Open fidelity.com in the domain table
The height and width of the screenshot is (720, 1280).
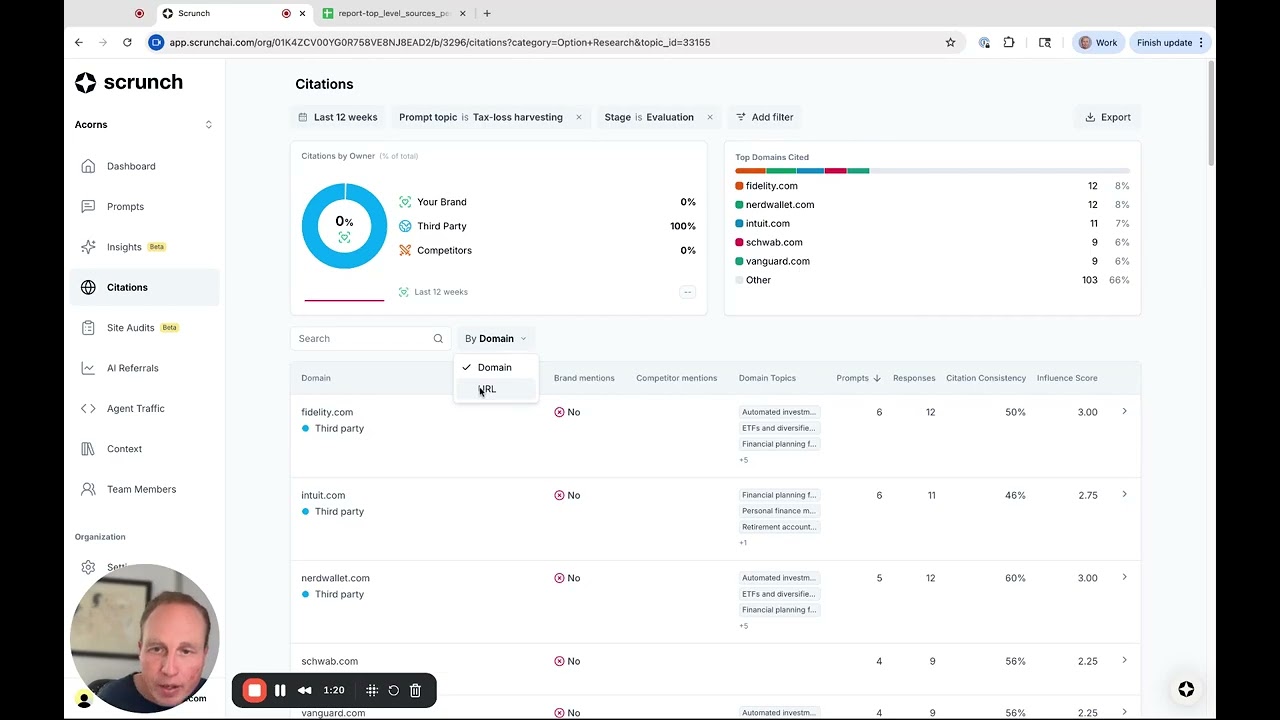click(327, 412)
